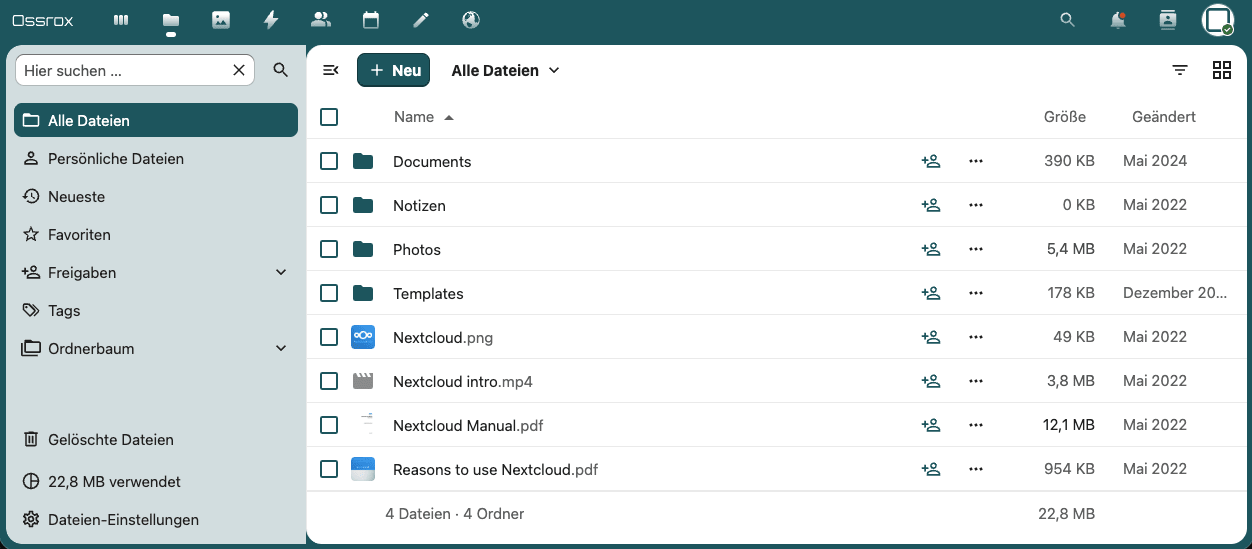Click the Dezember modified date of Templates
Viewport: 1252px width, 549px height.
[1175, 293]
